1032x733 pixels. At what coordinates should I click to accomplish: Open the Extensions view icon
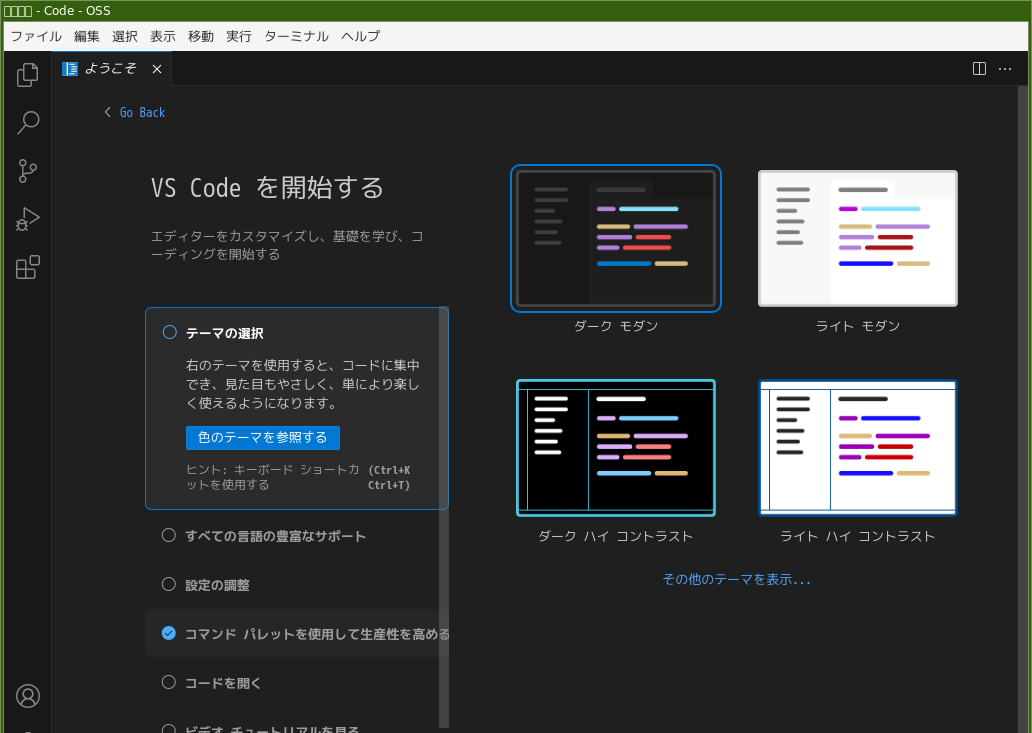pyautogui.click(x=28, y=267)
